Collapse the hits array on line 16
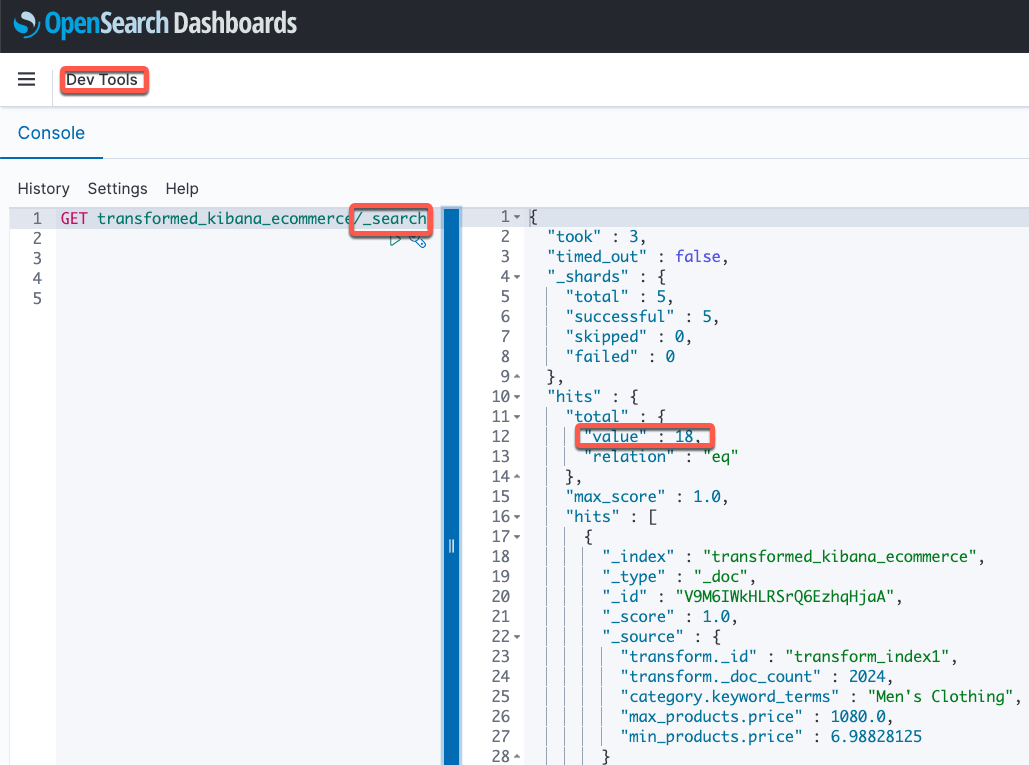Image resolution: width=1029 pixels, height=765 pixels. point(517,517)
